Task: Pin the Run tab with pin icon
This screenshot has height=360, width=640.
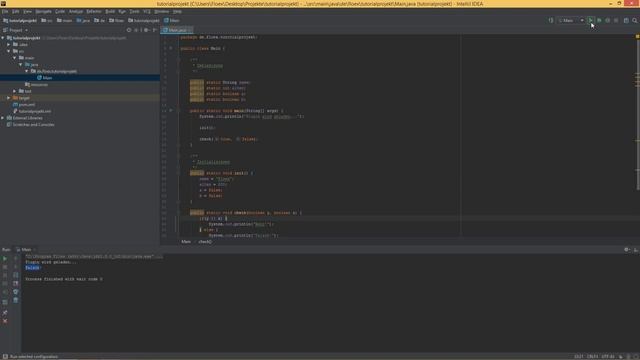Action: pos(5,313)
